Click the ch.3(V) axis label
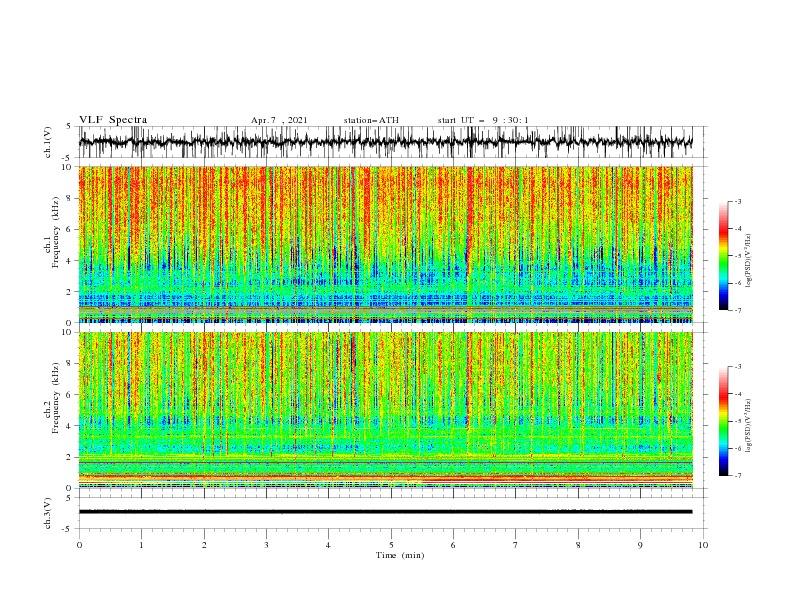792x612 pixels. tap(48, 513)
